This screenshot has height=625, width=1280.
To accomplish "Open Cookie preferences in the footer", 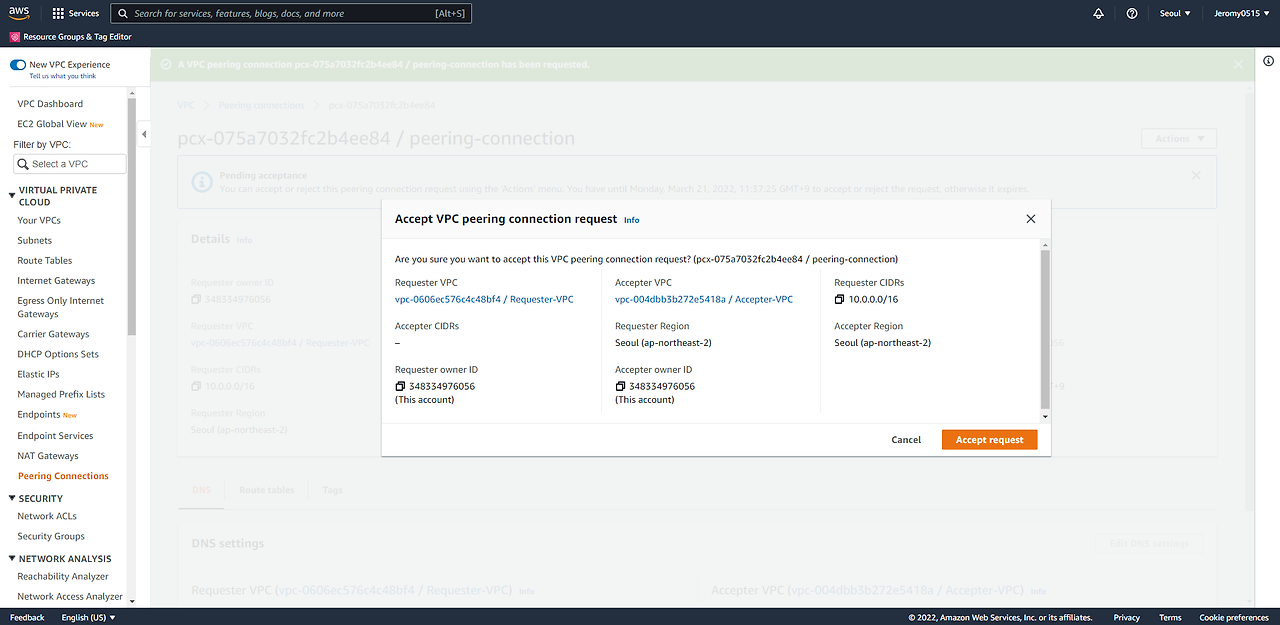I will click(1234, 617).
